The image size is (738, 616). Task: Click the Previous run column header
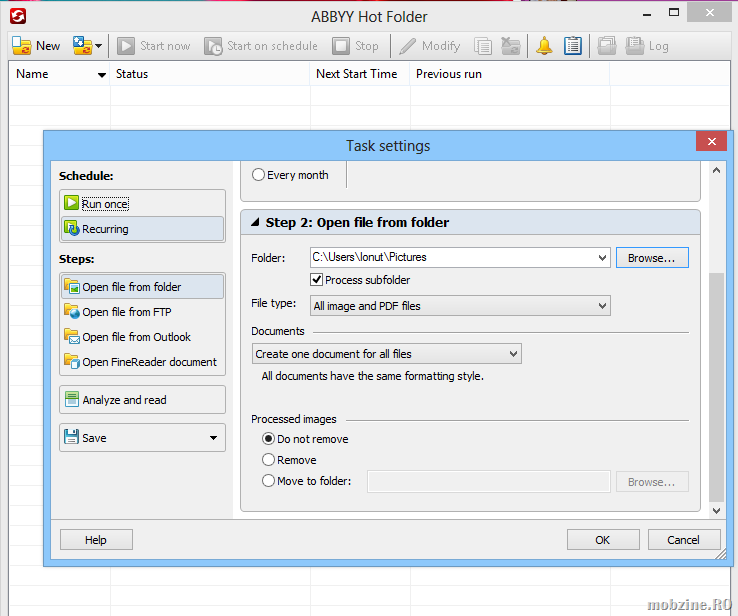[510, 74]
